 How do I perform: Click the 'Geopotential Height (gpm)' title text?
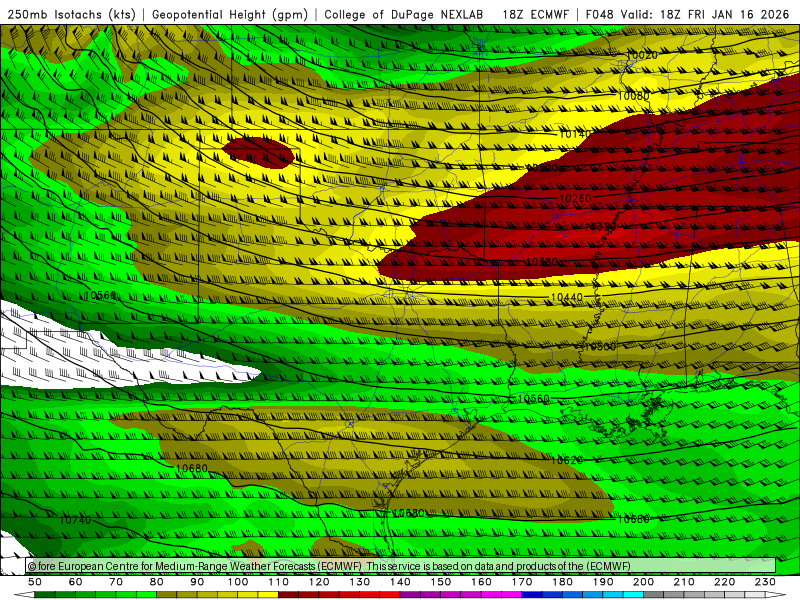230,14
